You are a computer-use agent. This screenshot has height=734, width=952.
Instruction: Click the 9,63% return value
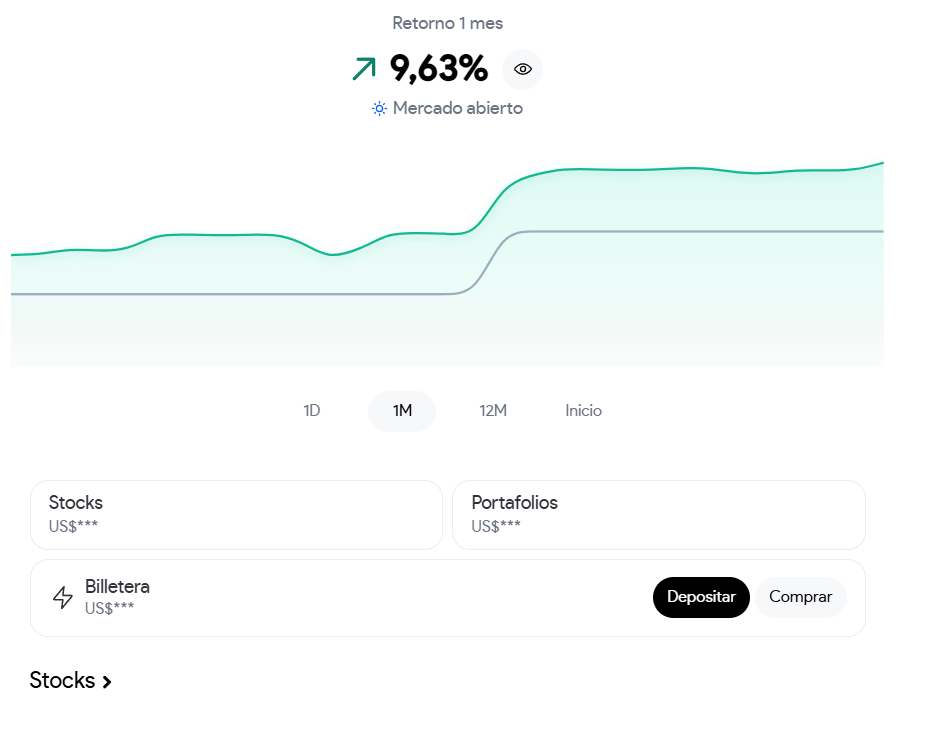439,69
